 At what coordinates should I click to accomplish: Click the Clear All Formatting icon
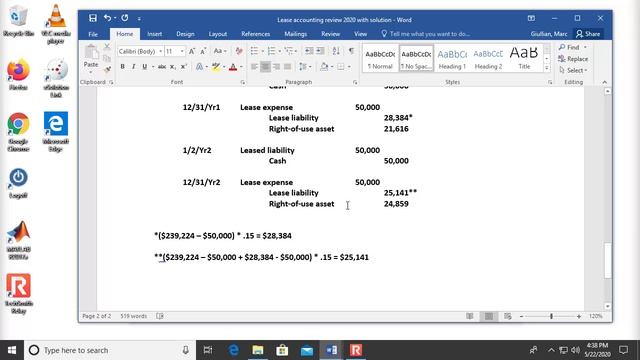pos(239,51)
